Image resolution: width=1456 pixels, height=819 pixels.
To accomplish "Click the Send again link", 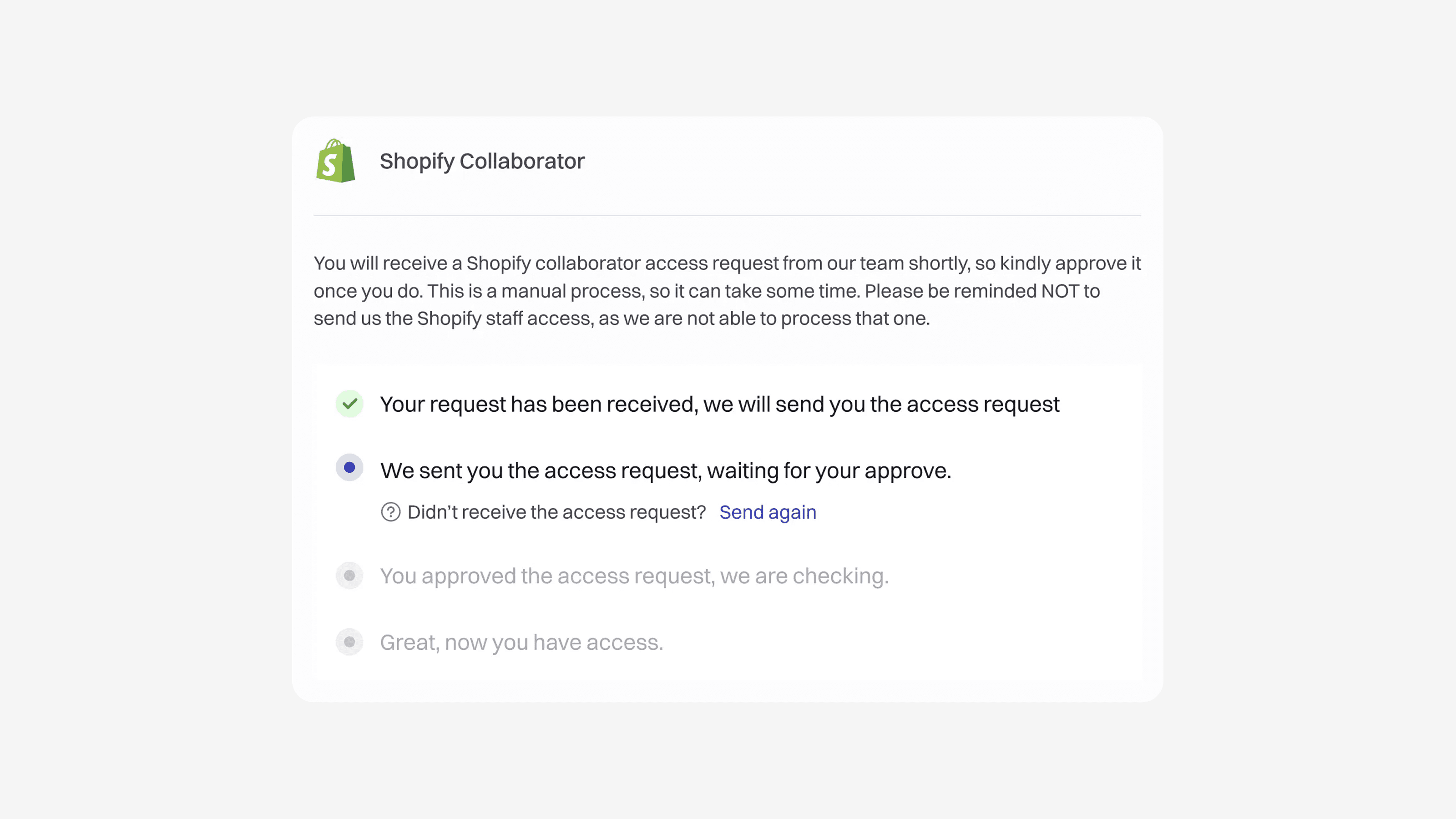I will 768,512.
